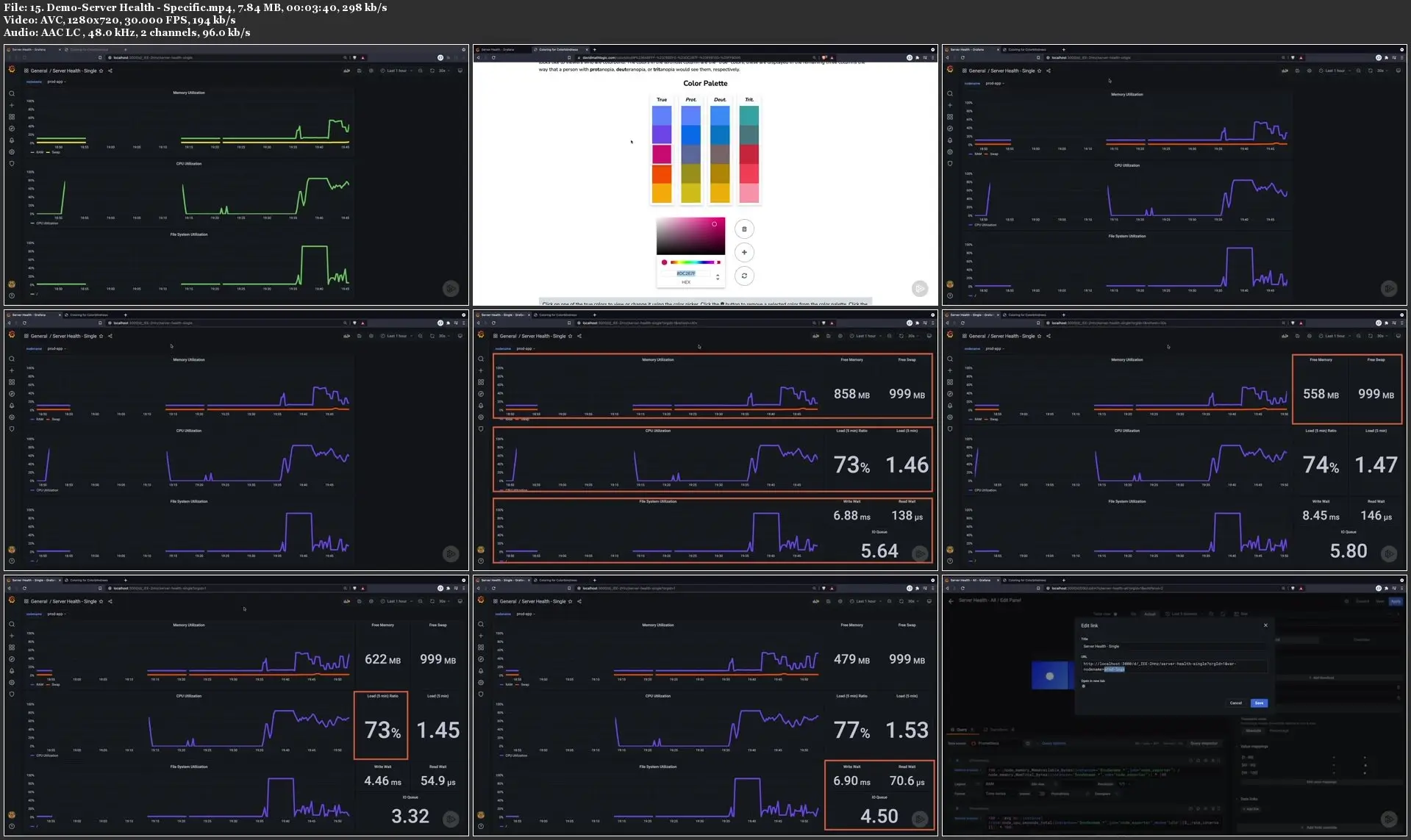
Task: Open the Help icon in green-graph frame sidebar
Action: tap(12, 295)
